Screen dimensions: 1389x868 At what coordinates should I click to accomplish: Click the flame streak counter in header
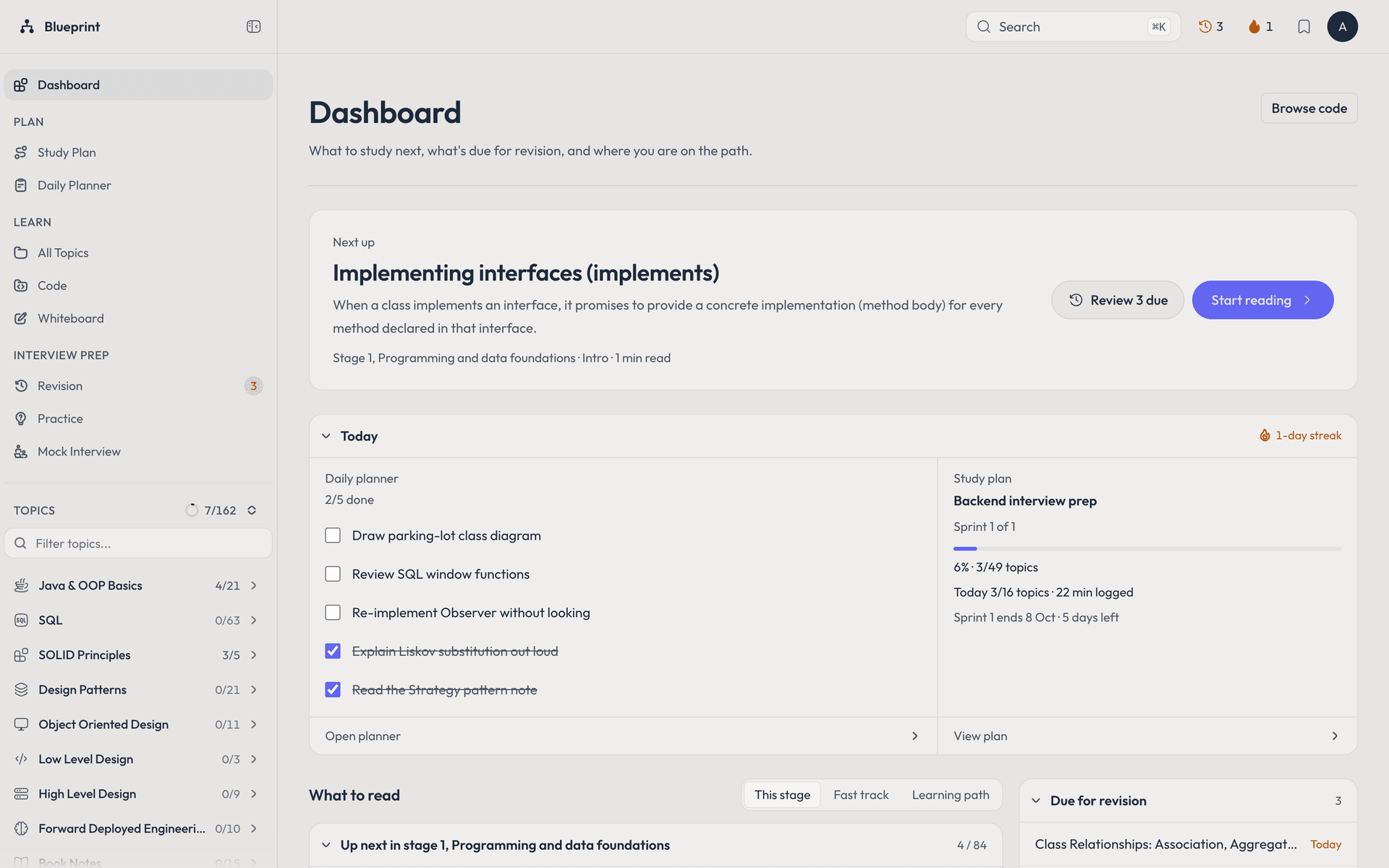pyautogui.click(x=1261, y=27)
